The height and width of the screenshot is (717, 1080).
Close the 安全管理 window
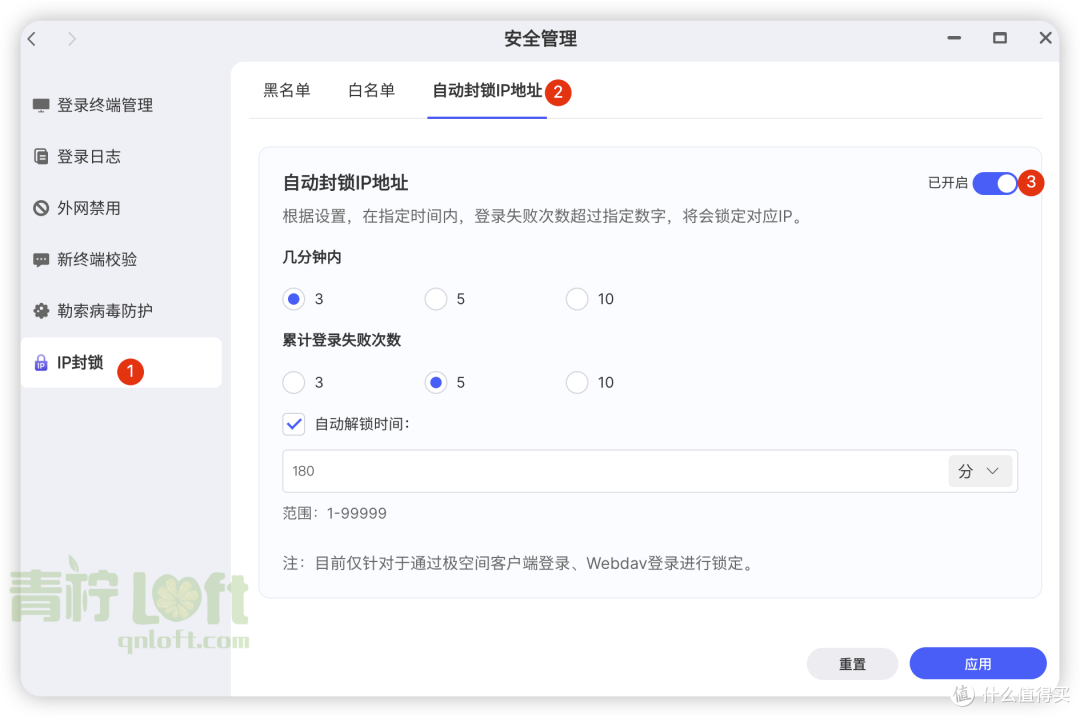pyautogui.click(x=1046, y=38)
